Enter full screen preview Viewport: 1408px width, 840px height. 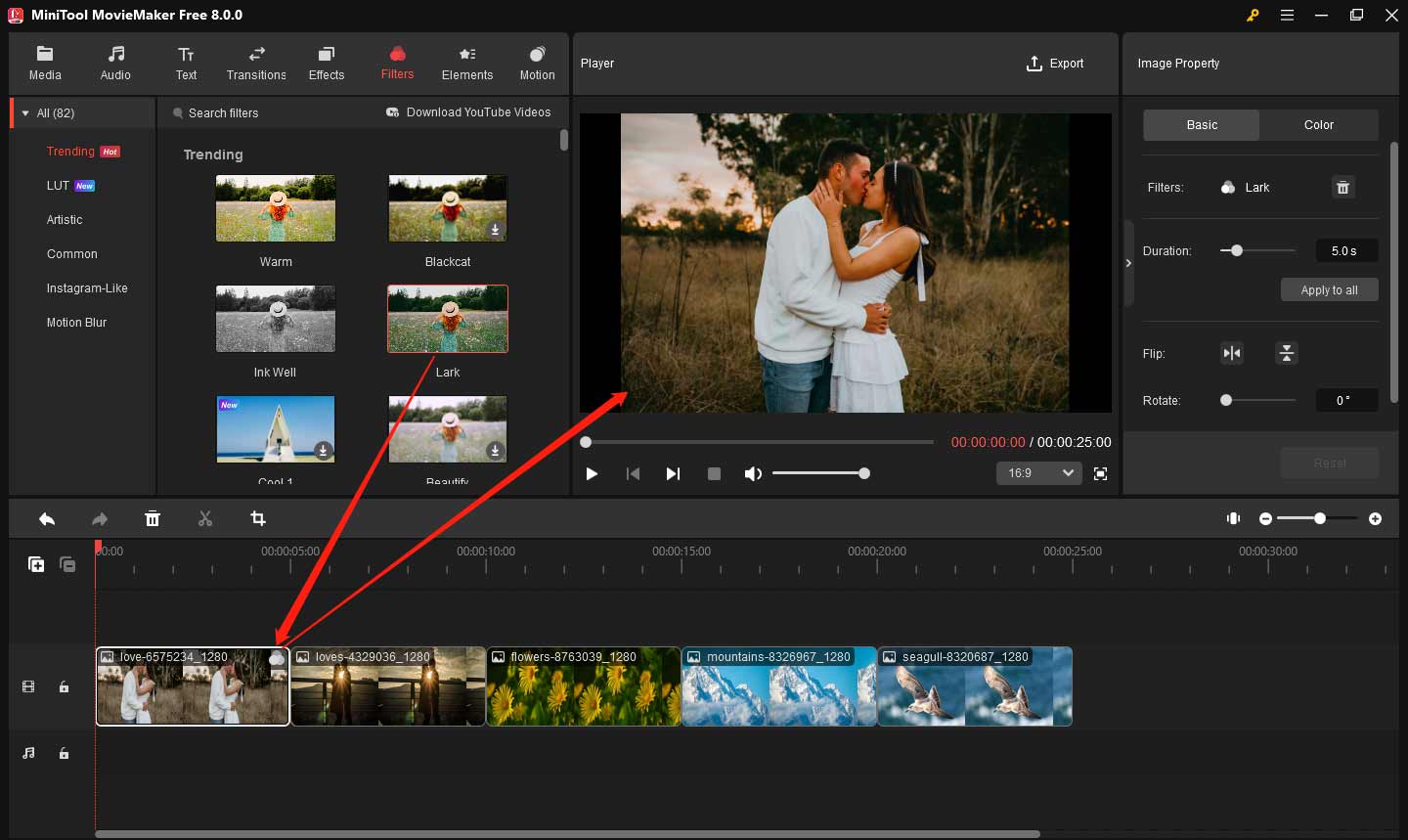pyautogui.click(x=1100, y=473)
